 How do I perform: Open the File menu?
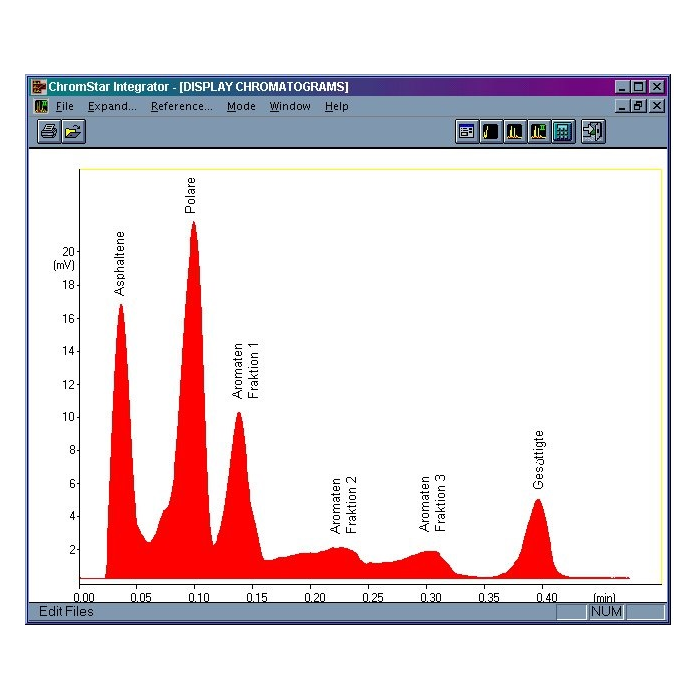[65, 106]
